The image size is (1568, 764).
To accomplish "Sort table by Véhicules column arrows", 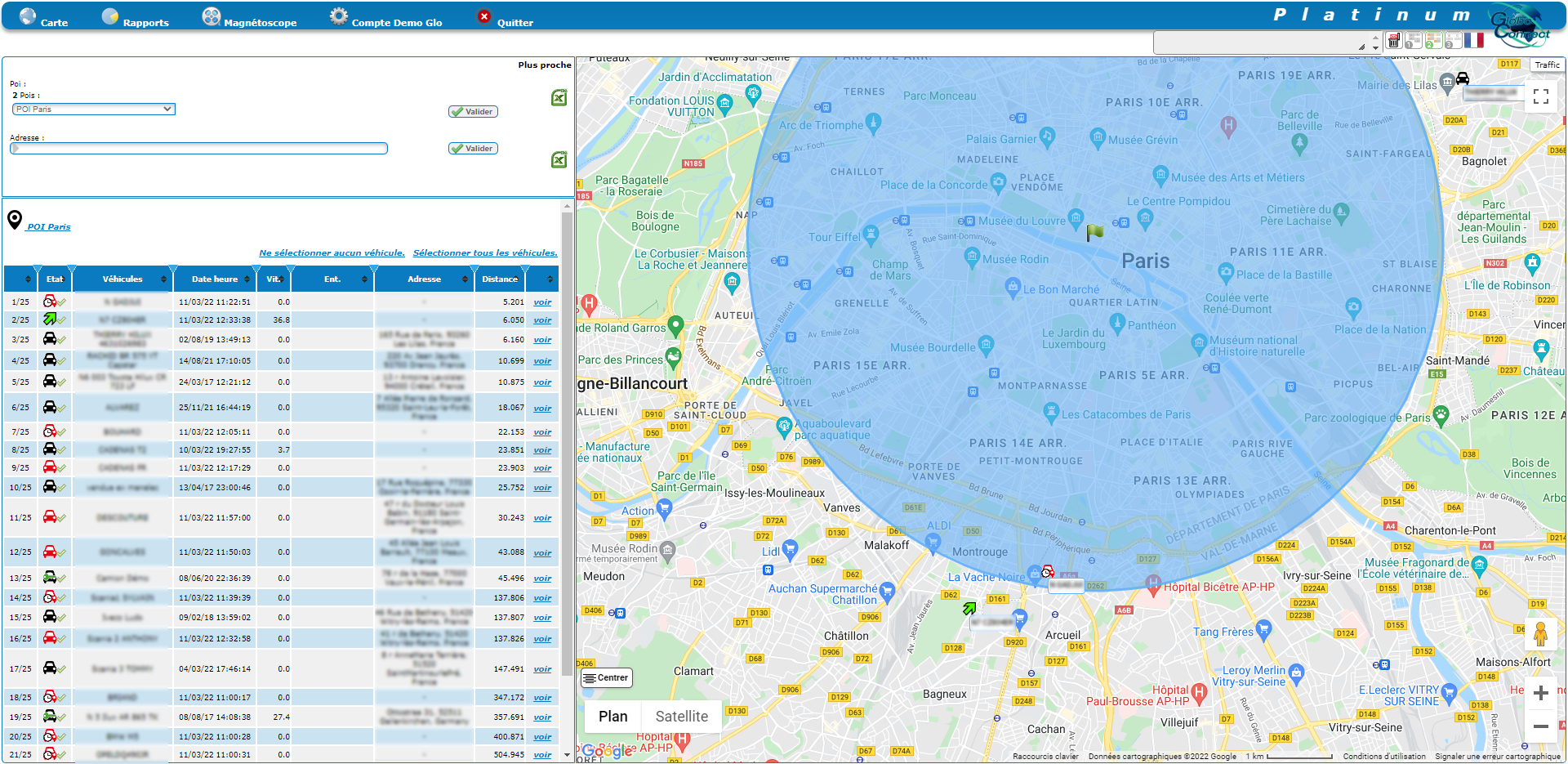I will point(163,279).
